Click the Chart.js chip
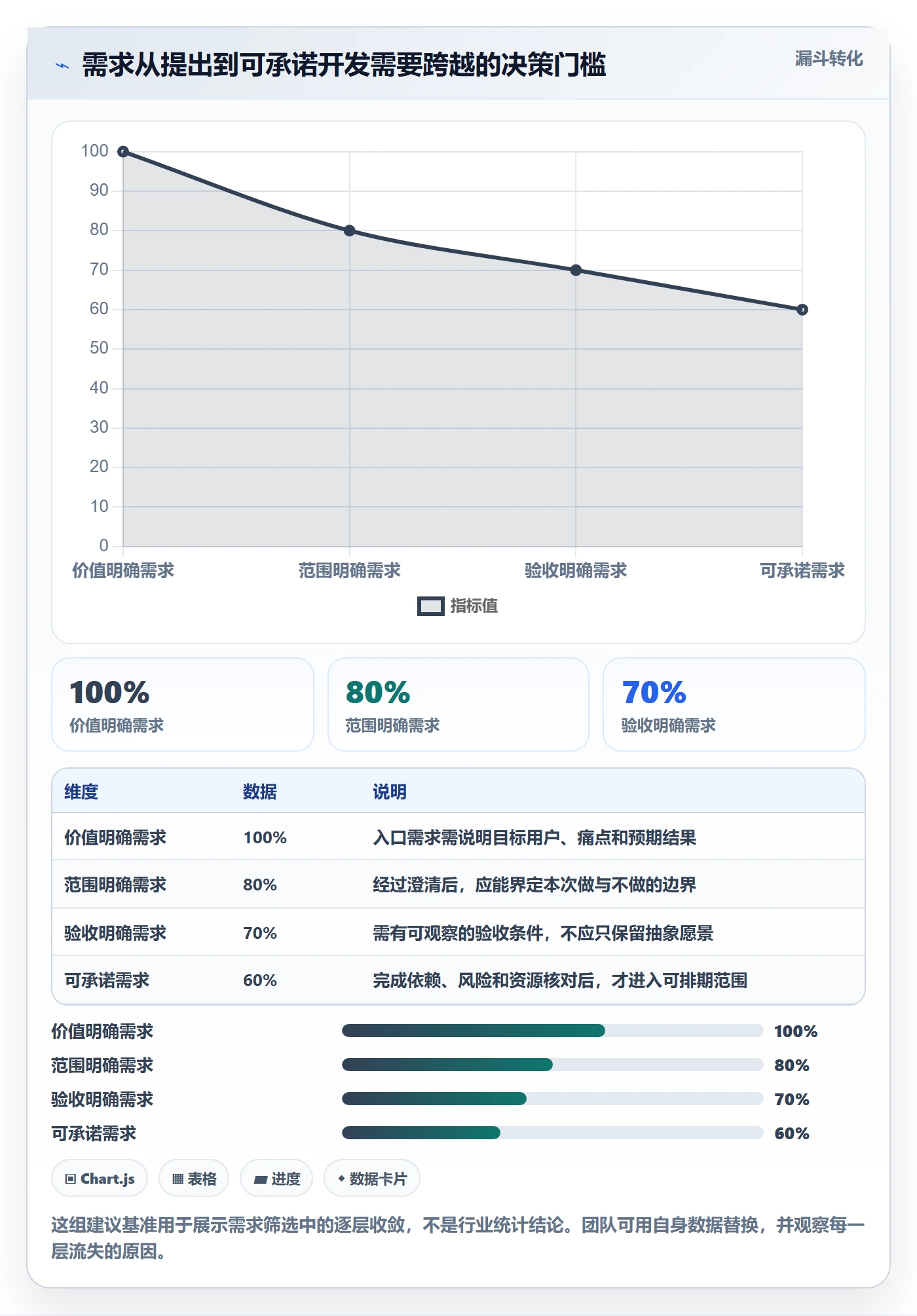The image size is (917, 1316). [x=100, y=1179]
